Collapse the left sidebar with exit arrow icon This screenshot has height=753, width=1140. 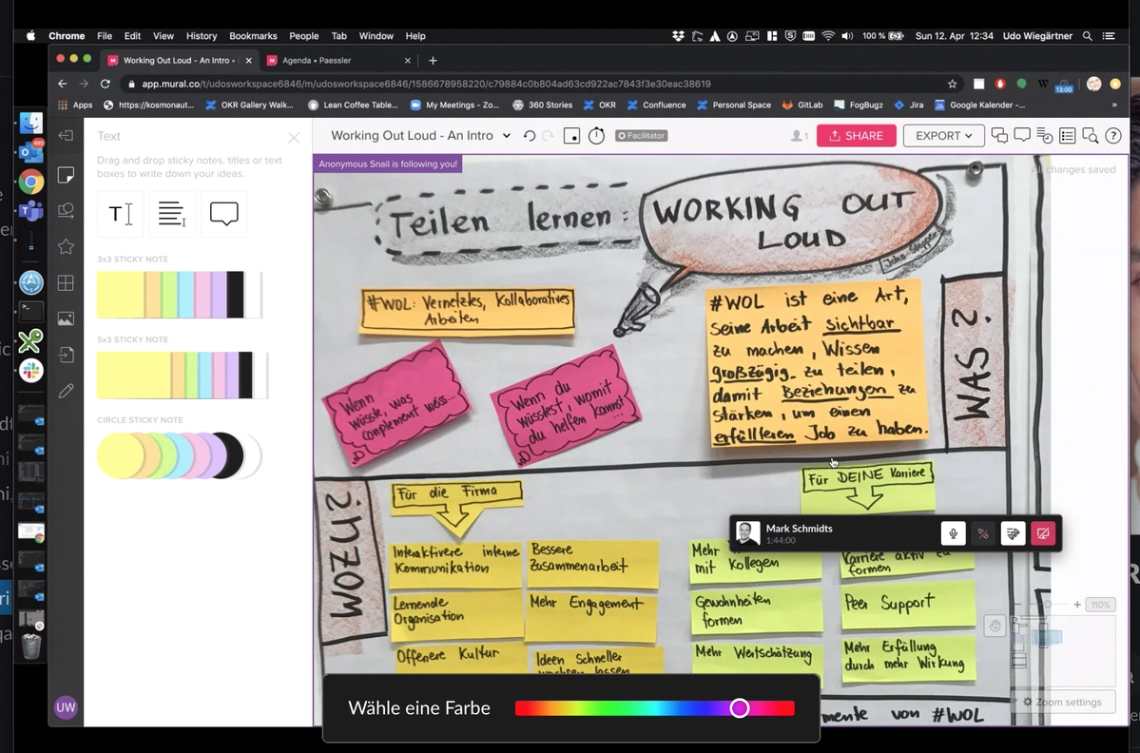65,136
